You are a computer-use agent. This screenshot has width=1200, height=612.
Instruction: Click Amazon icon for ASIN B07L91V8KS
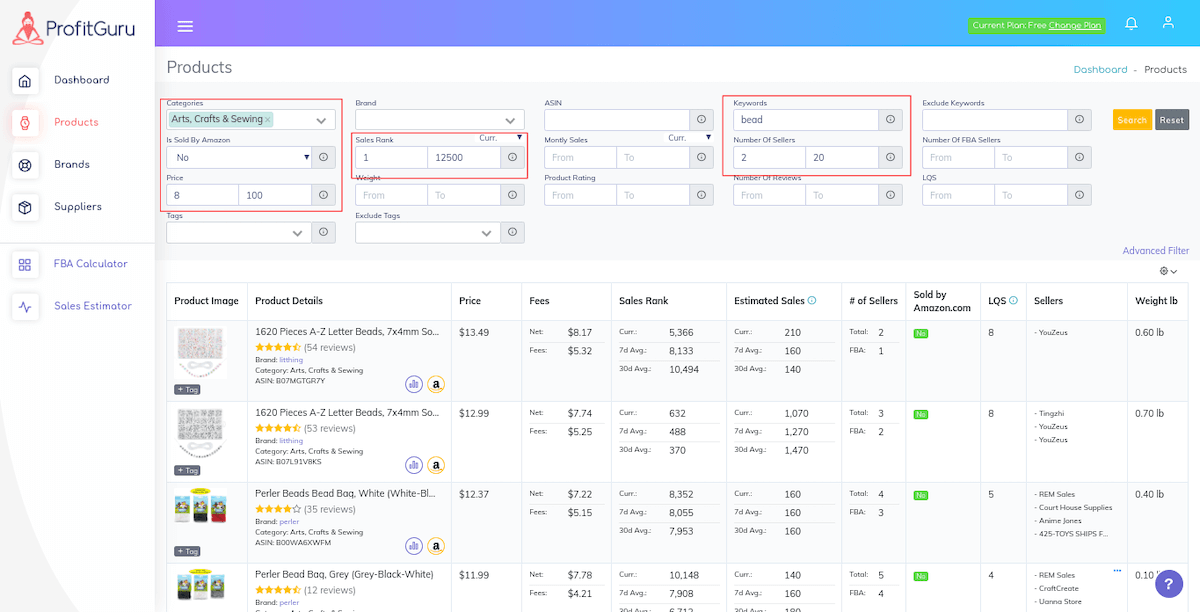click(436, 465)
